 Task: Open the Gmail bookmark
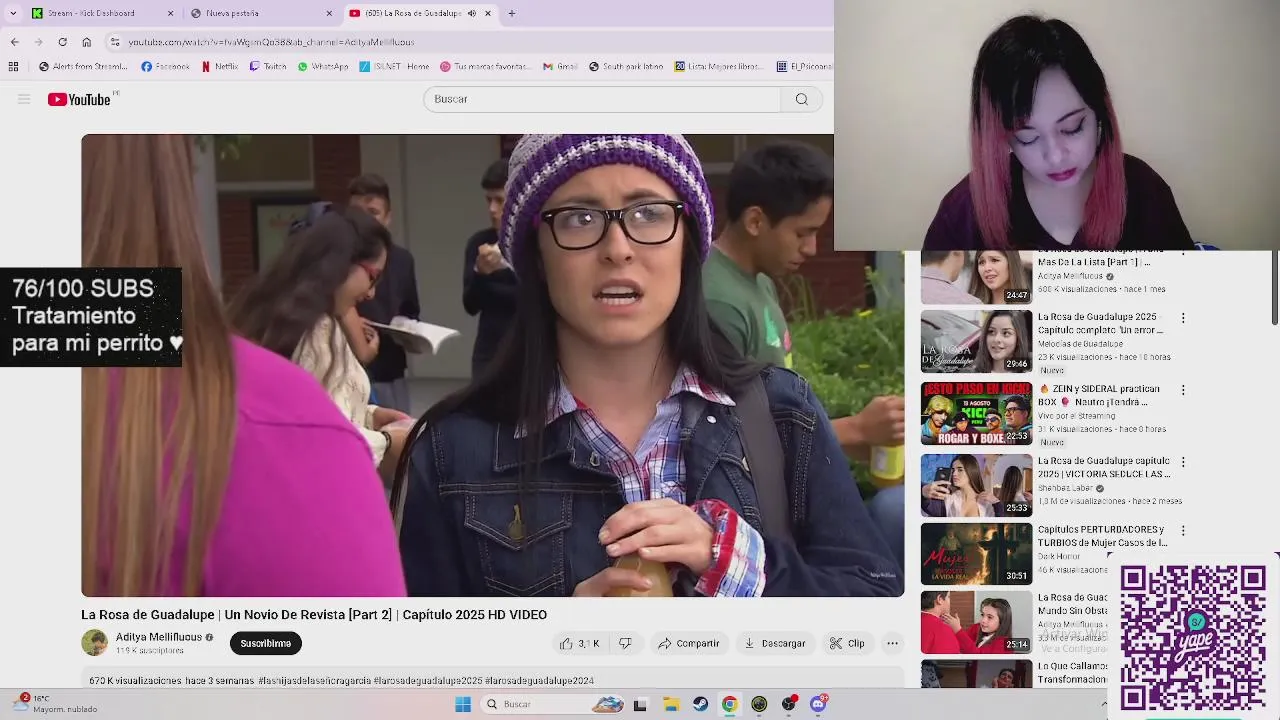click(560, 67)
